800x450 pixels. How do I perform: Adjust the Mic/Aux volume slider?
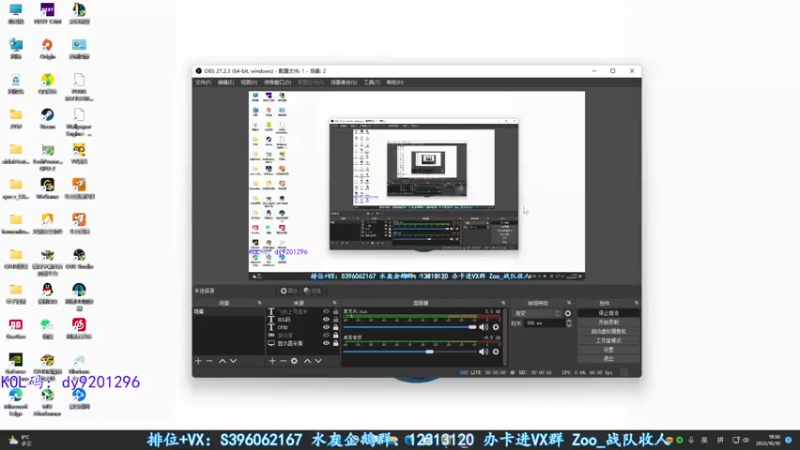pos(410,327)
